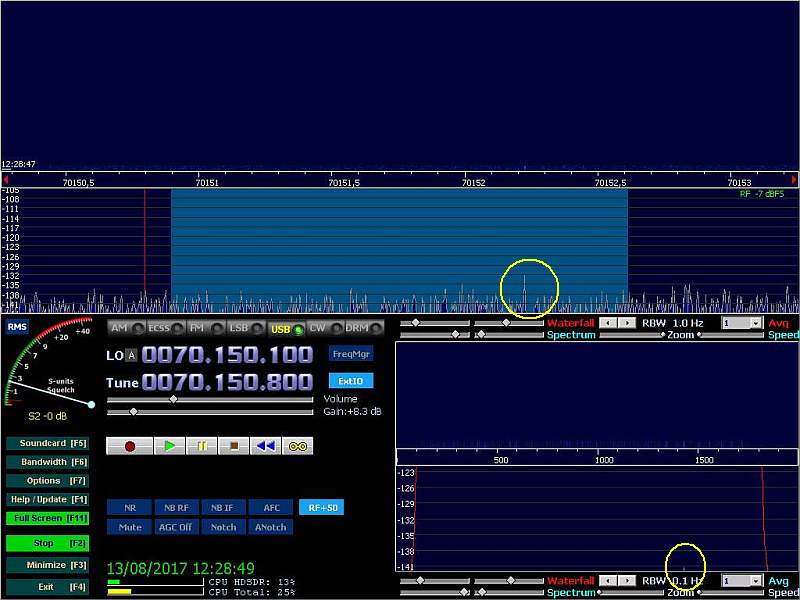The height and width of the screenshot is (600, 800).
Task: Pause playback with the yellow pause icon
Action: coord(202,446)
